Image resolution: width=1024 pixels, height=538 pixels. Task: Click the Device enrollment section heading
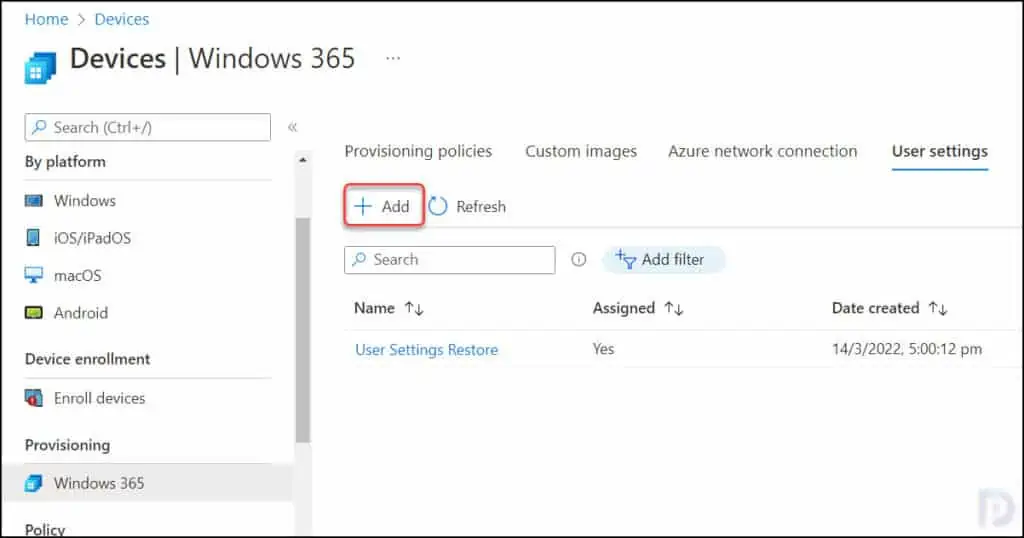point(88,358)
